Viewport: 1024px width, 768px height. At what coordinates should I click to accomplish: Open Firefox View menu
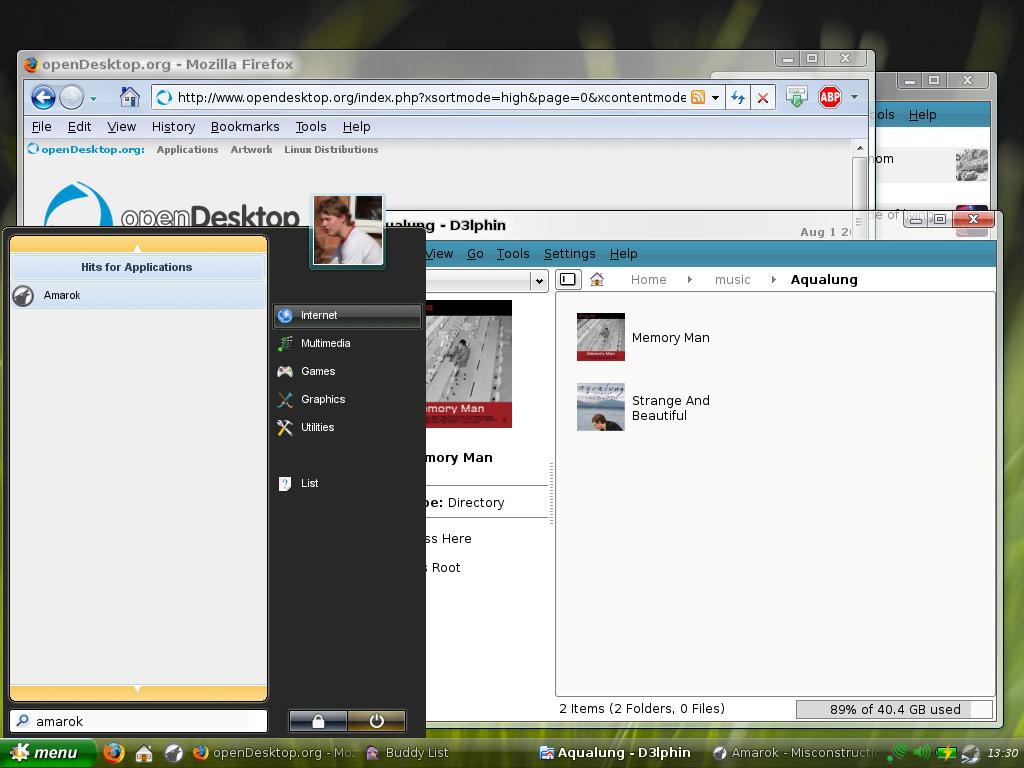coord(121,127)
